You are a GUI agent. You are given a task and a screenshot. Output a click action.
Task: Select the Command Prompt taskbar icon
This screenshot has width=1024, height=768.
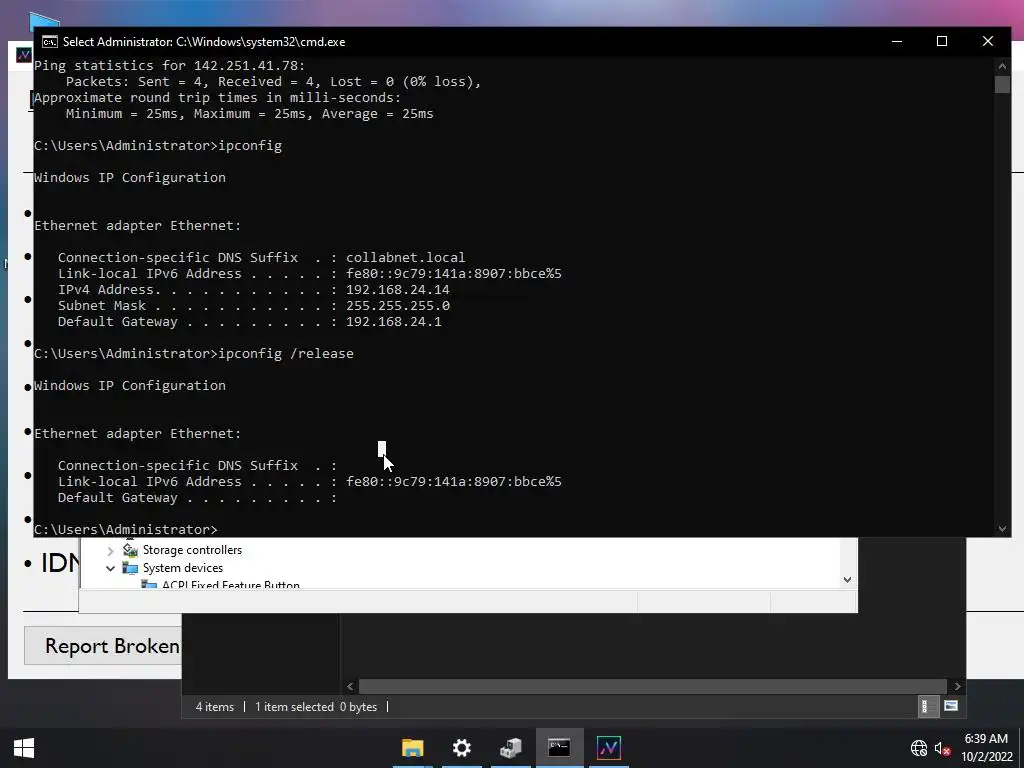click(x=559, y=748)
